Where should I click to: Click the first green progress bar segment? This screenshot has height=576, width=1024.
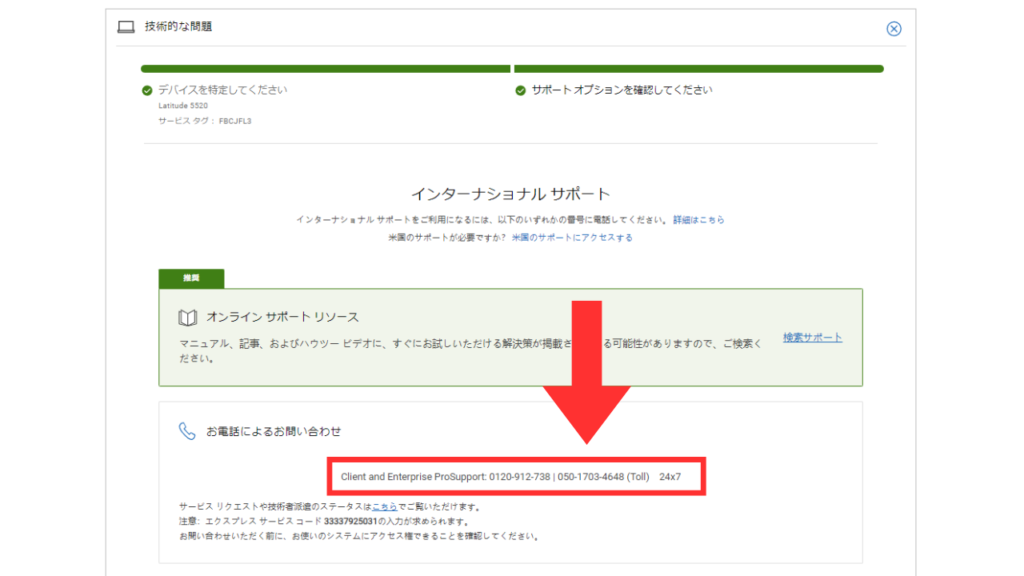(325, 69)
